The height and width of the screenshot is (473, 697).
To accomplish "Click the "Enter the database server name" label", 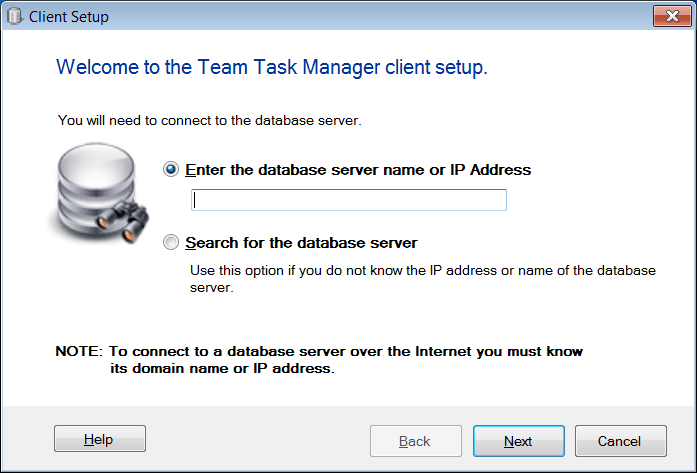I will tap(358, 170).
